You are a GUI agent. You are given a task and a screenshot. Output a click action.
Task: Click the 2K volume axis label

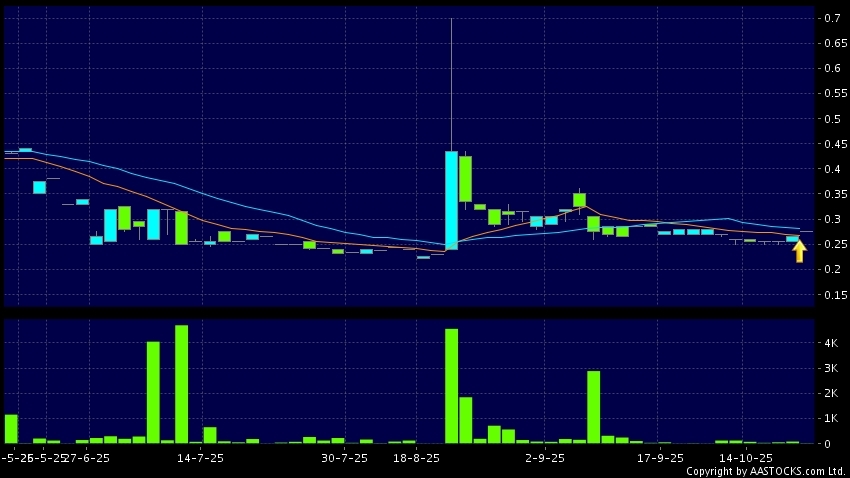(830, 393)
